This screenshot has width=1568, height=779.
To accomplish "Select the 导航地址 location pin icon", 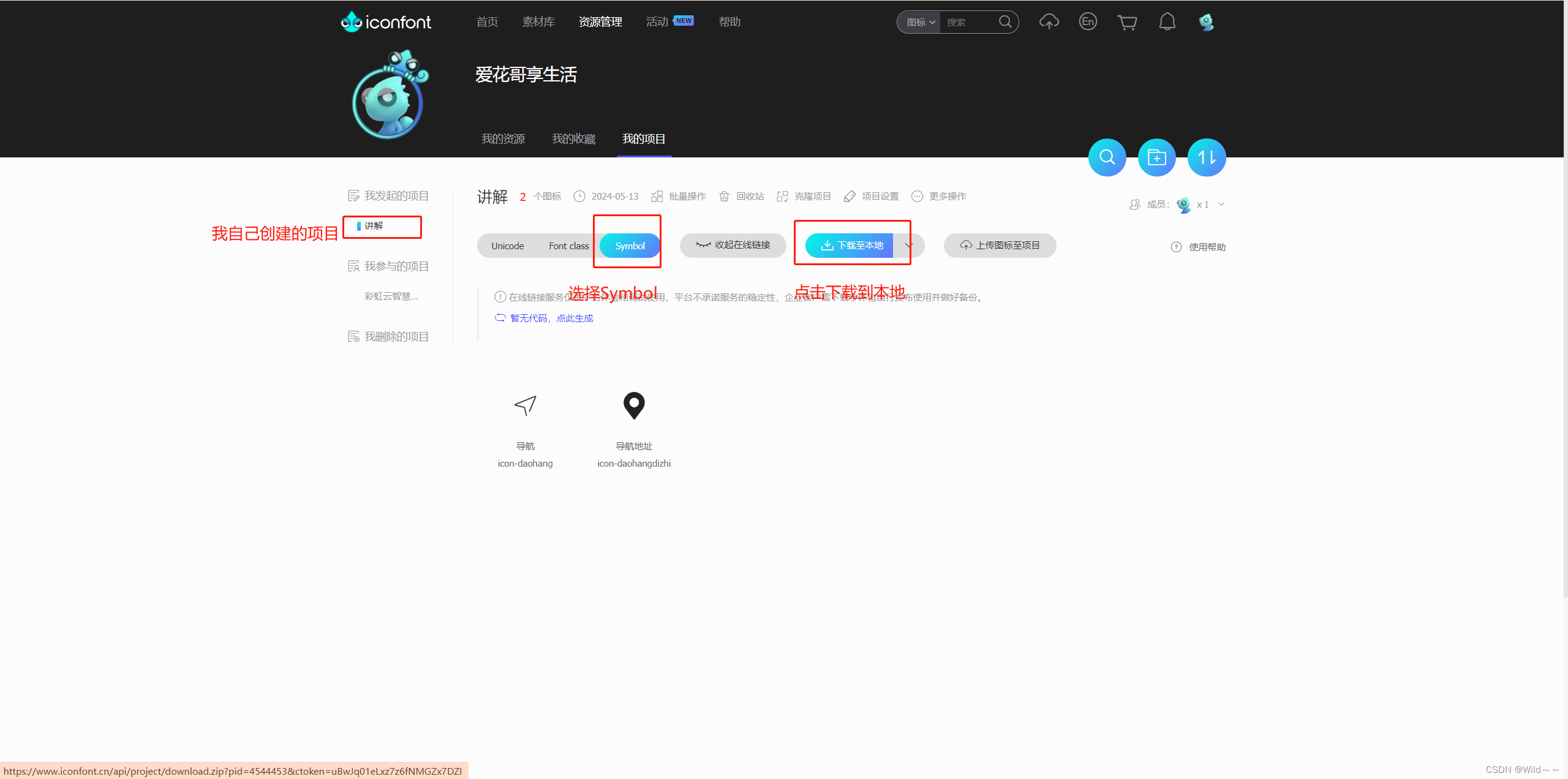I will click(634, 406).
